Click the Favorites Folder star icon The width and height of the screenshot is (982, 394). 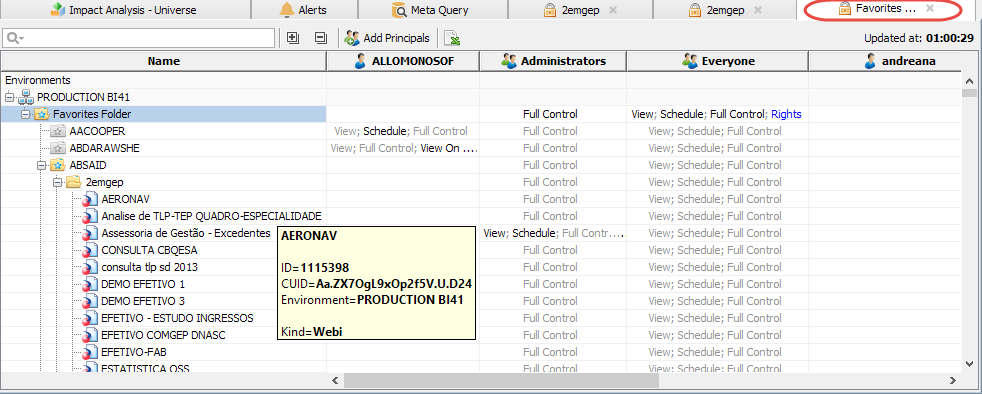pyautogui.click(x=42, y=114)
